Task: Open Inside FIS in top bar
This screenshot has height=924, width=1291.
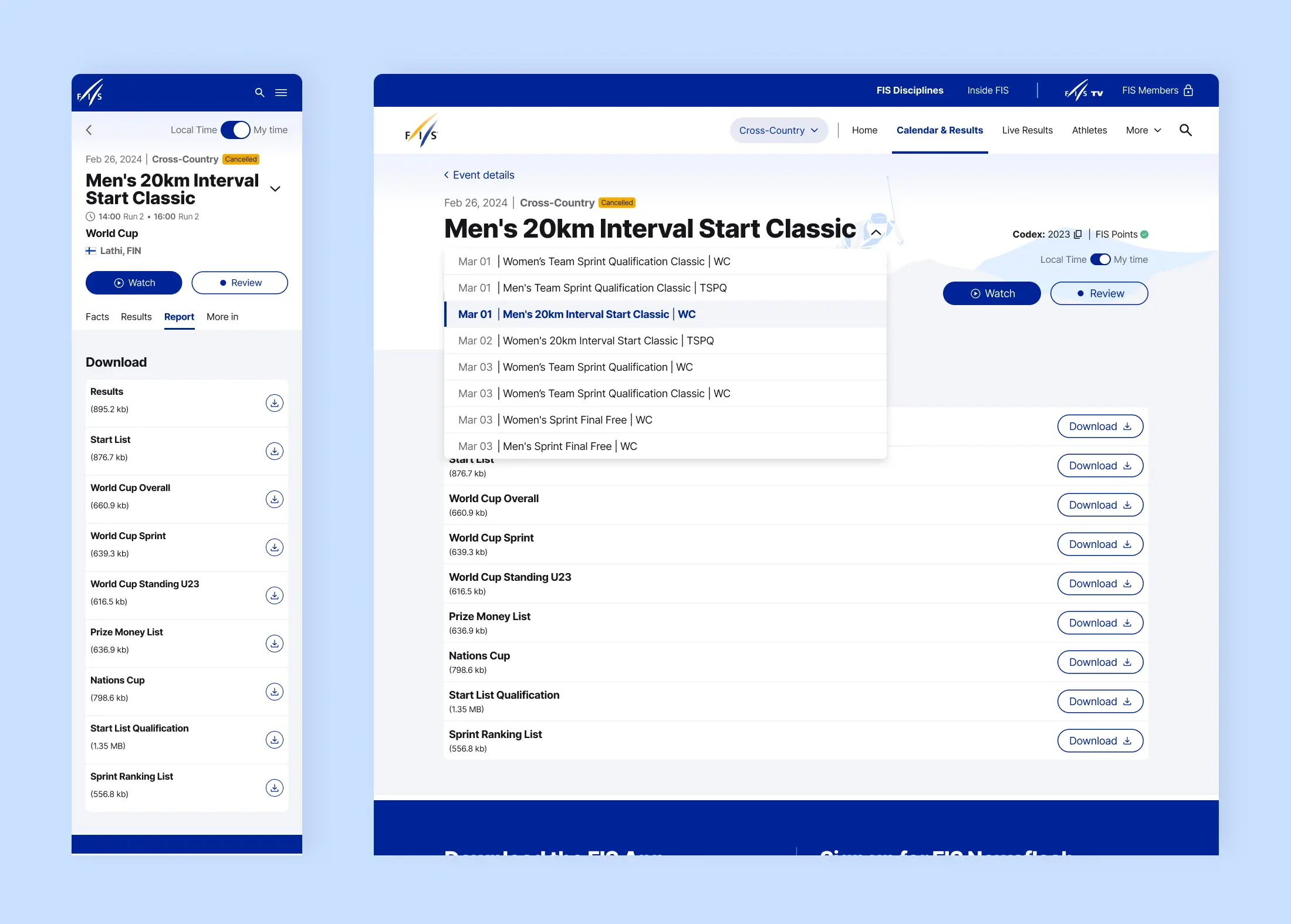Action: 988,90
